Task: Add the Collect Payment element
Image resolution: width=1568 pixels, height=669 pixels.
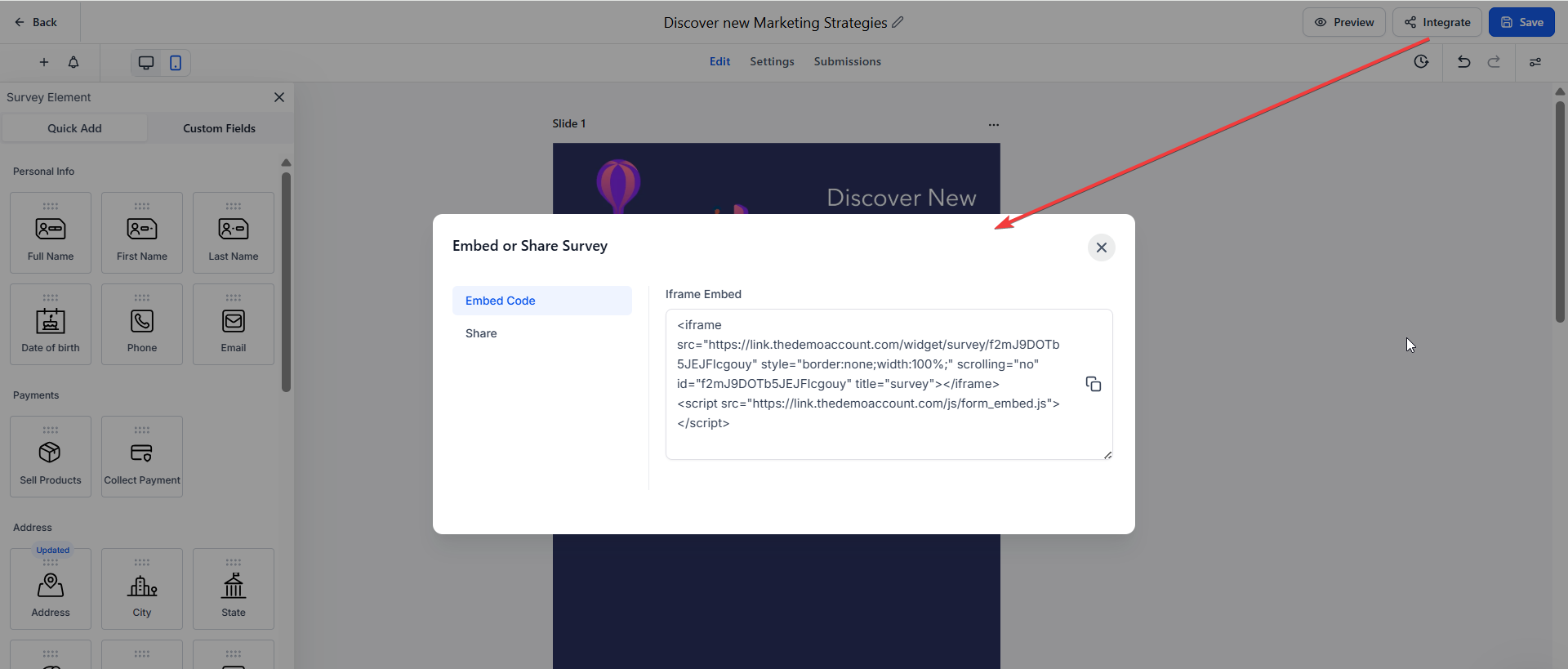Action: coord(142,457)
